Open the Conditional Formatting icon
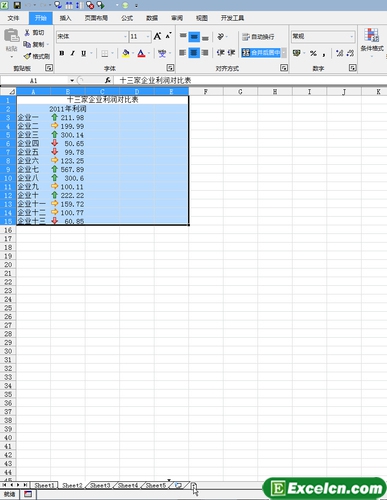 pyautogui.click(x=371, y=35)
